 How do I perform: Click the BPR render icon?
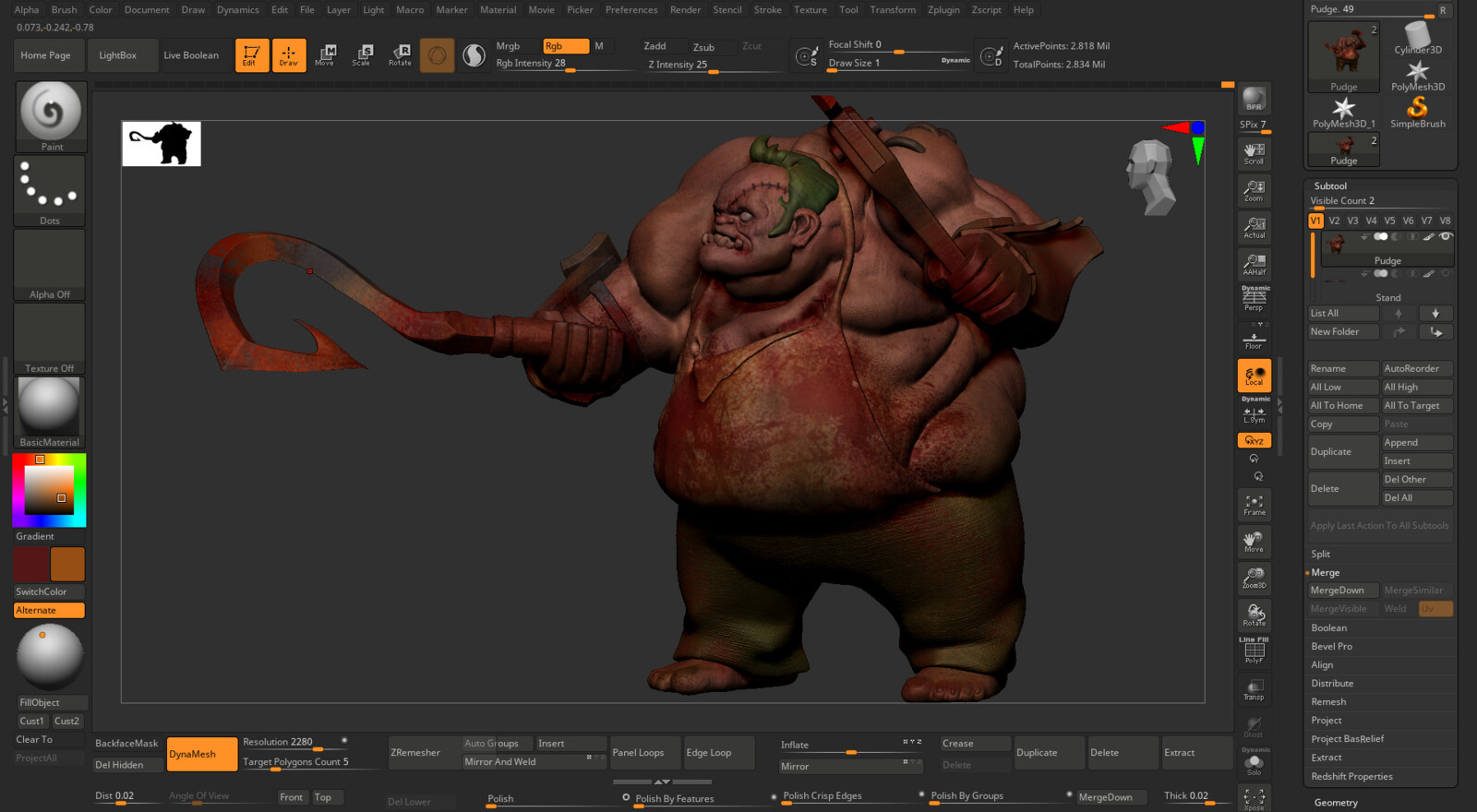[x=1254, y=99]
